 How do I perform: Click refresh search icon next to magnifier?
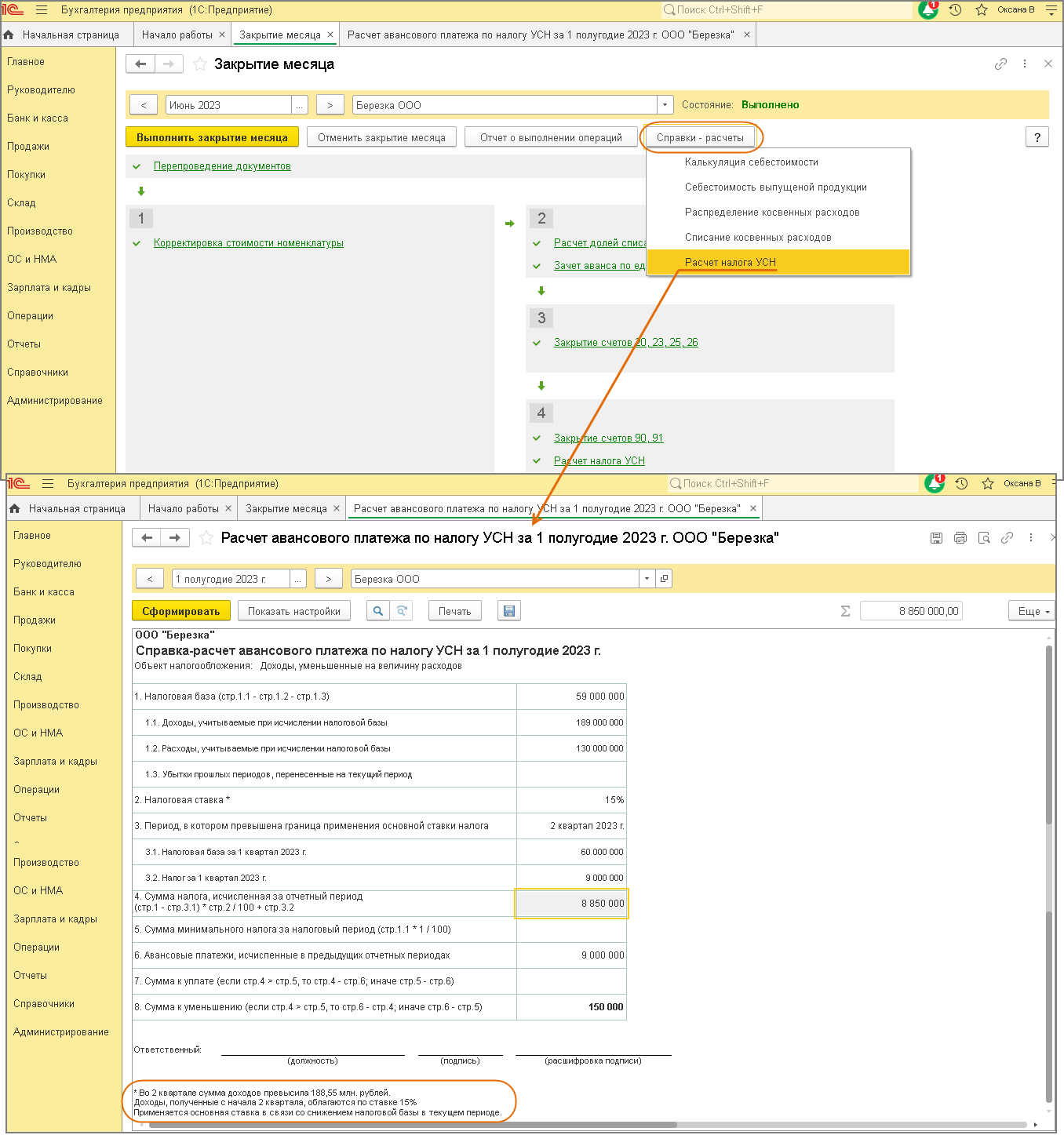coord(402,611)
